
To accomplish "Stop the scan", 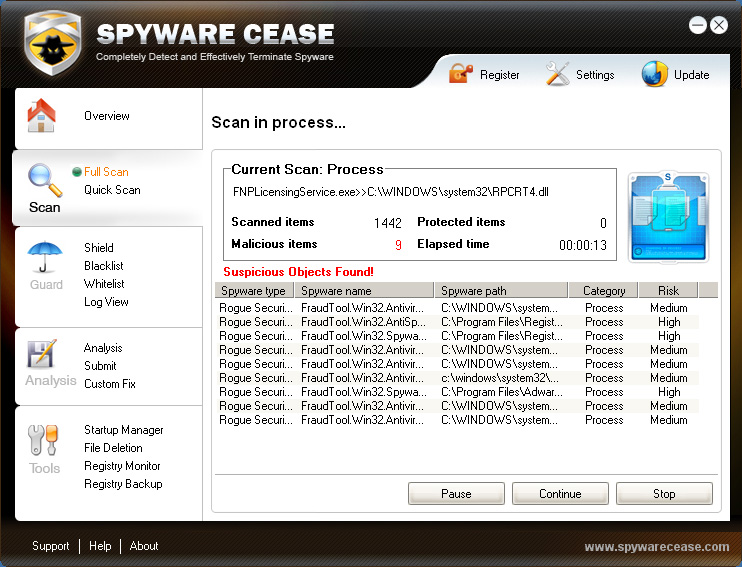I will click(664, 494).
